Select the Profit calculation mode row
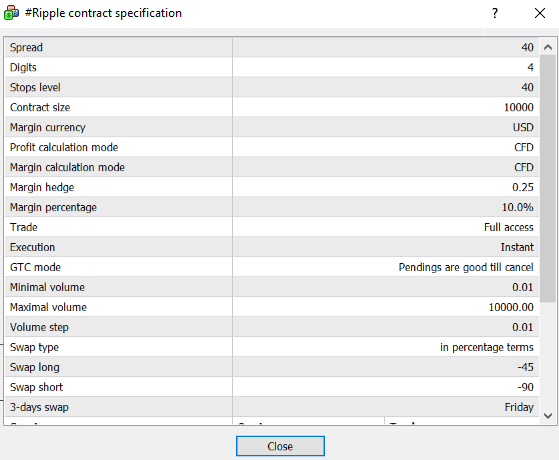 (272, 147)
